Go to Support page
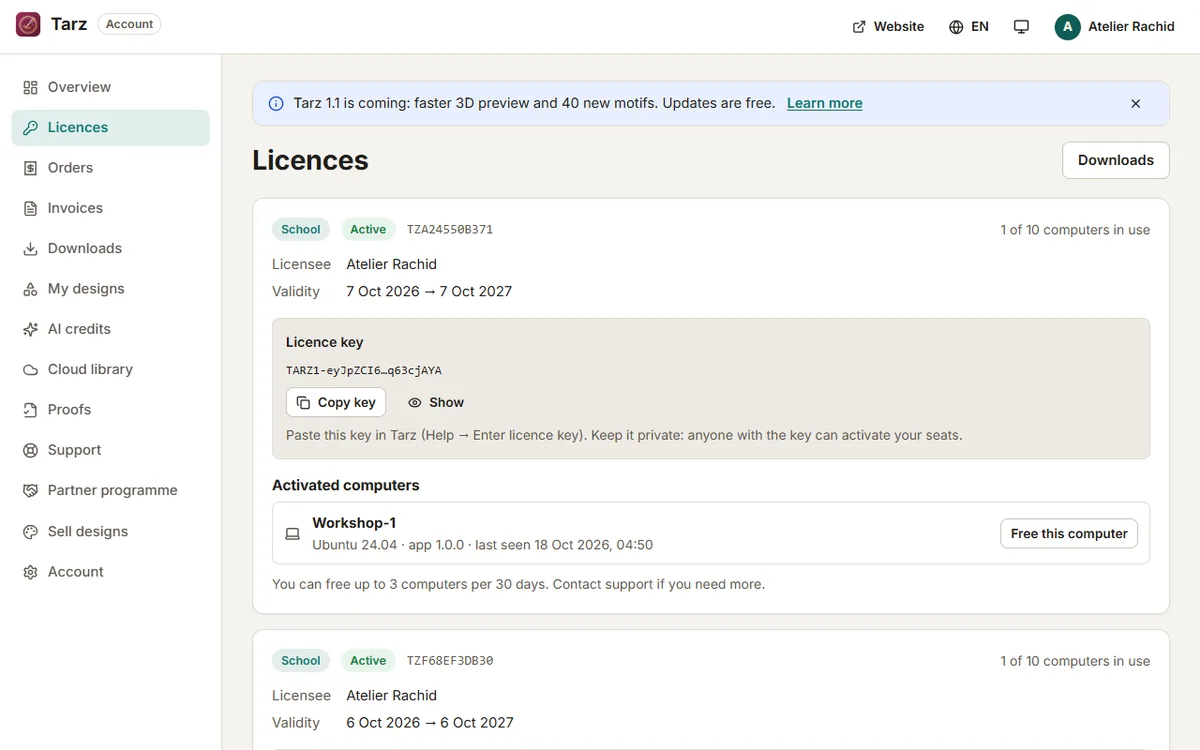The width and height of the screenshot is (1200, 750). click(x=111, y=450)
